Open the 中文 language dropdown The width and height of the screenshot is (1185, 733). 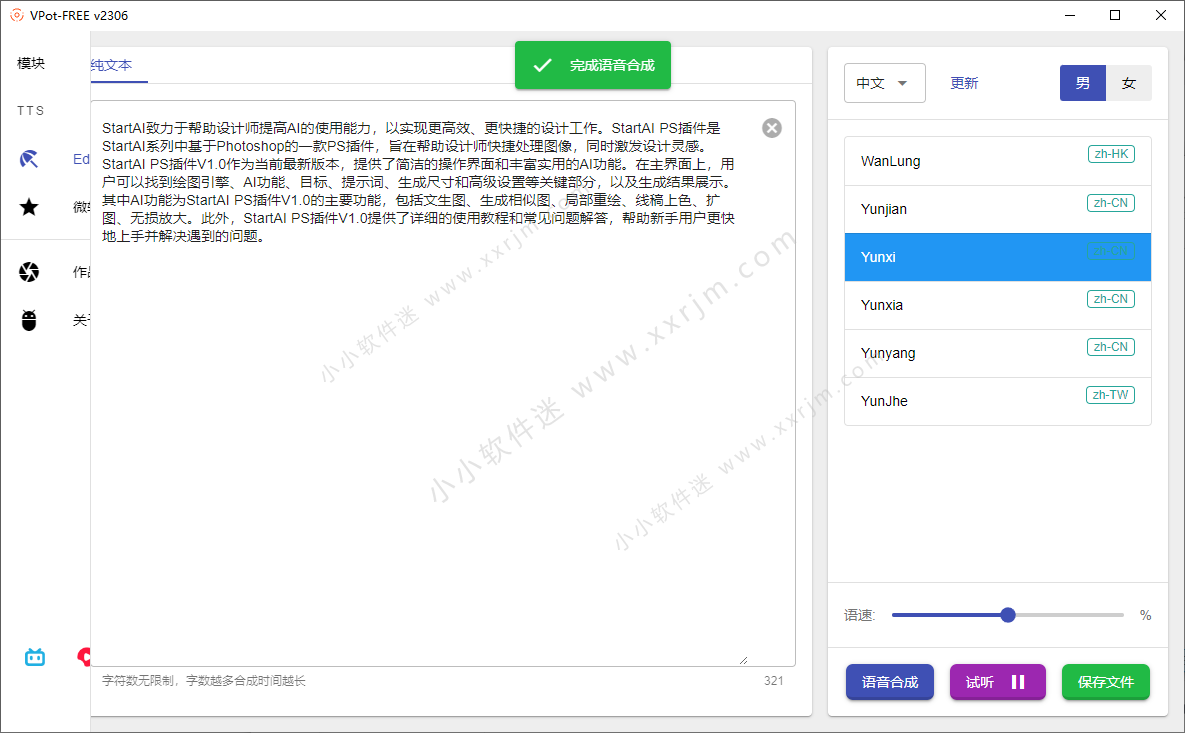[884, 84]
